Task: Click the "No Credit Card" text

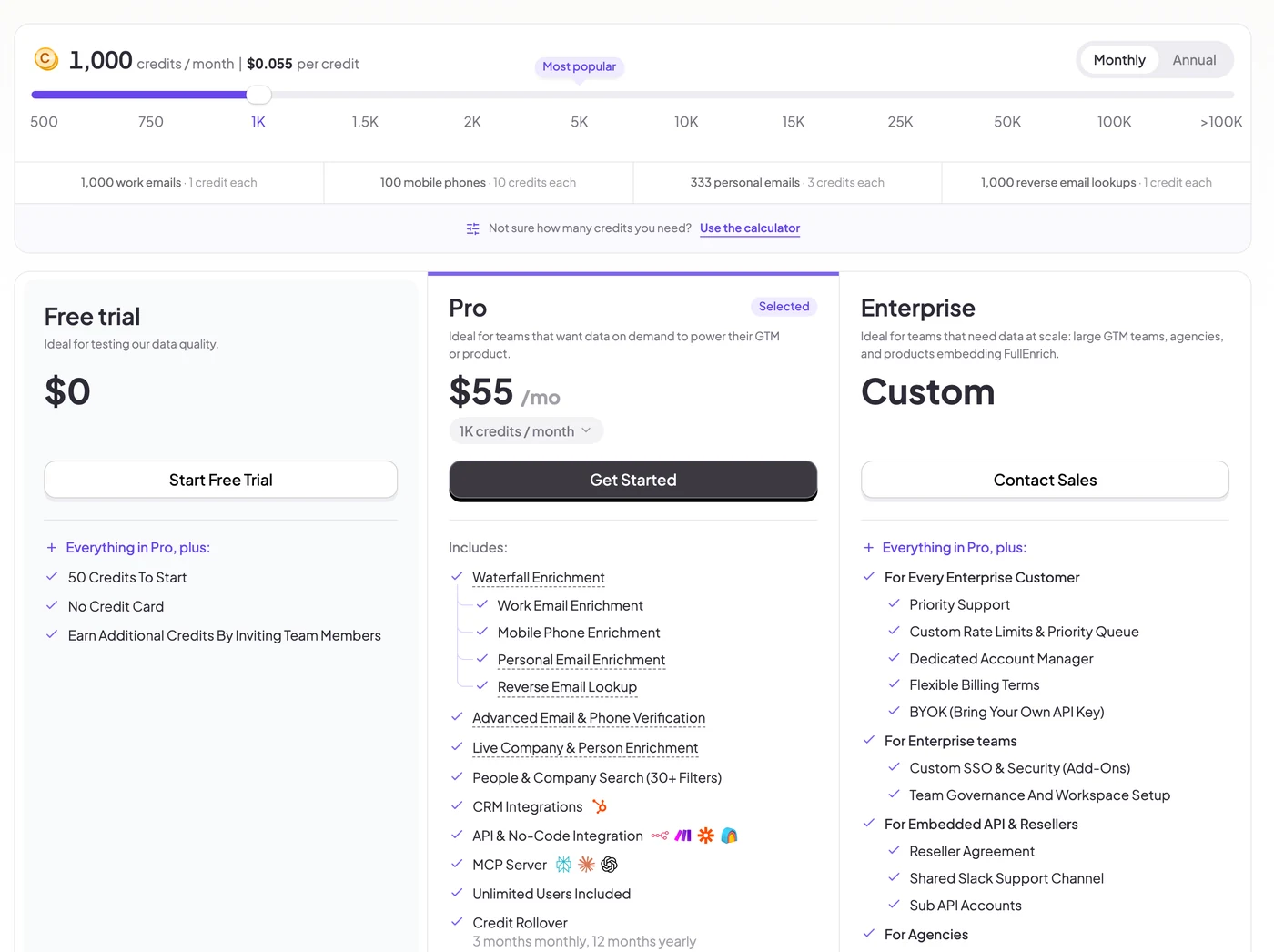Action: pyautogui.click(x=116, y=606)
